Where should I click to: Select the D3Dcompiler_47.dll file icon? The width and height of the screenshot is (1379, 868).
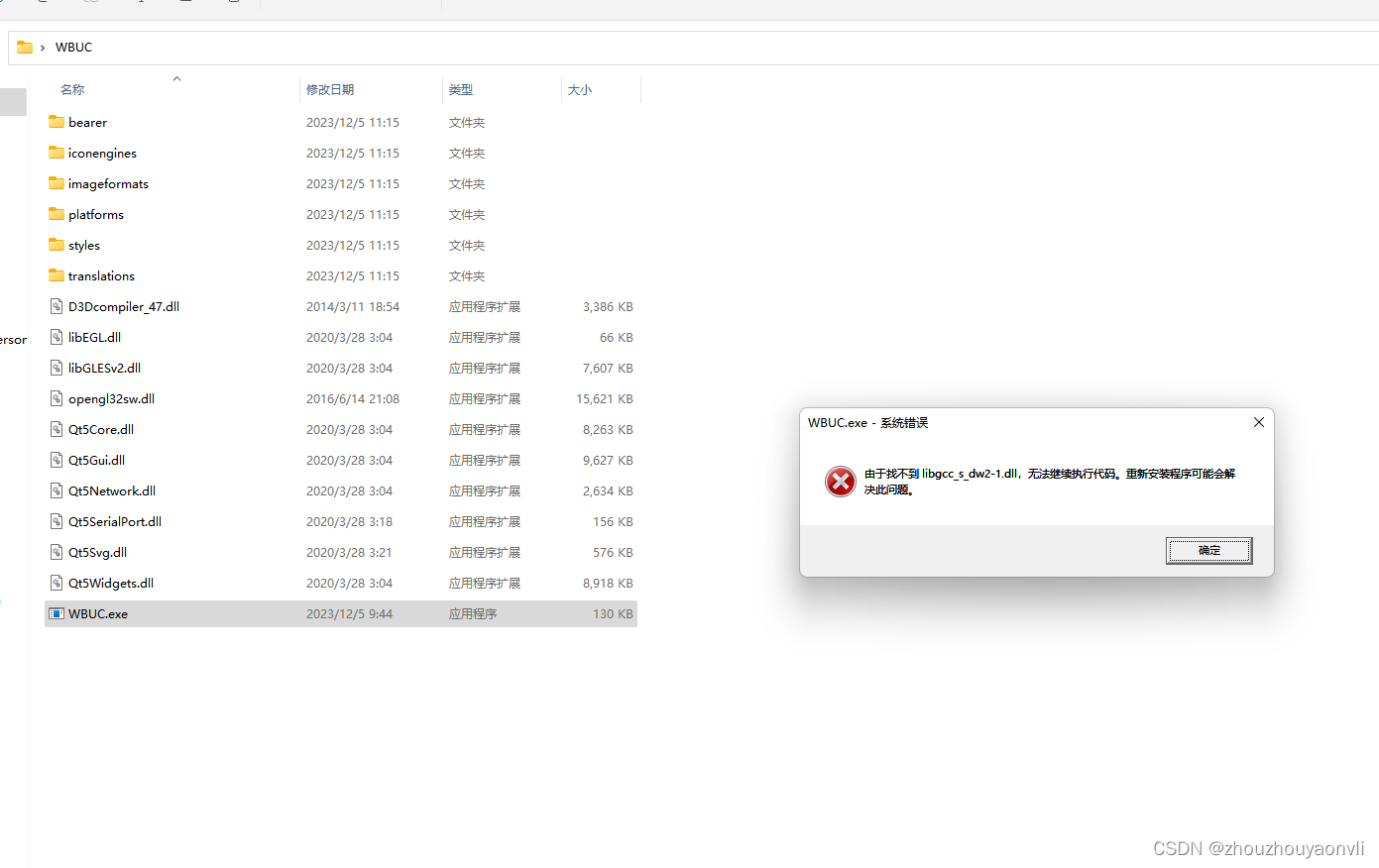pyautogui.click(x=56, y=306)
